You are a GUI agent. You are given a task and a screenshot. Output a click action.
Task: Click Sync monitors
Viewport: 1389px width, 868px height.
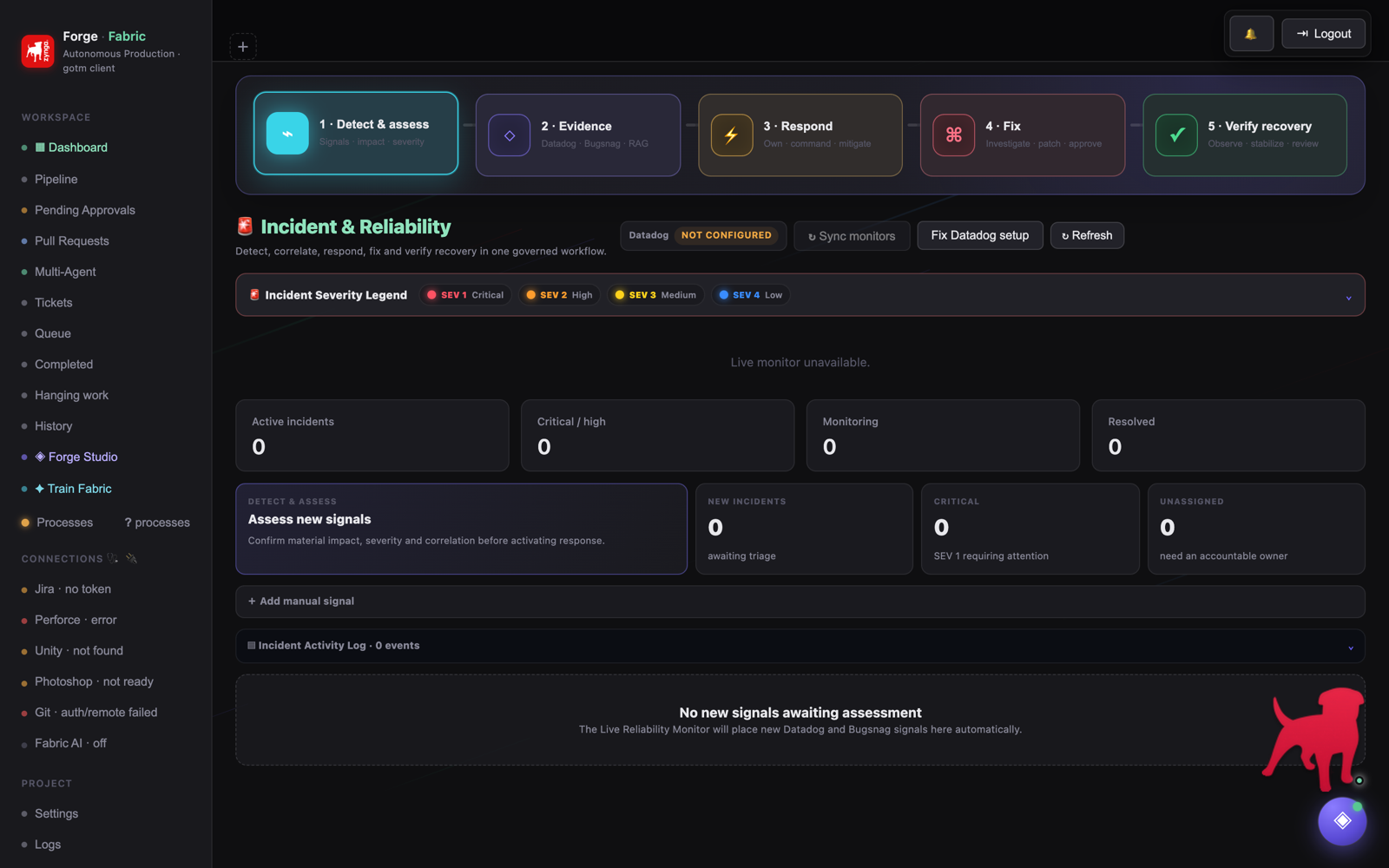coord(852,236)
